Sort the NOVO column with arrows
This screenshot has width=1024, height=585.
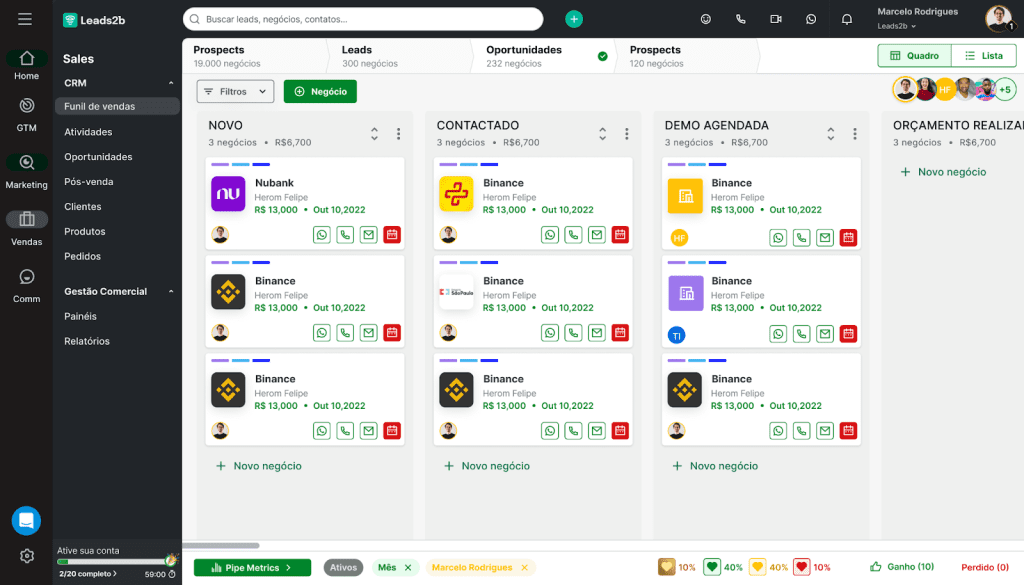374,134
